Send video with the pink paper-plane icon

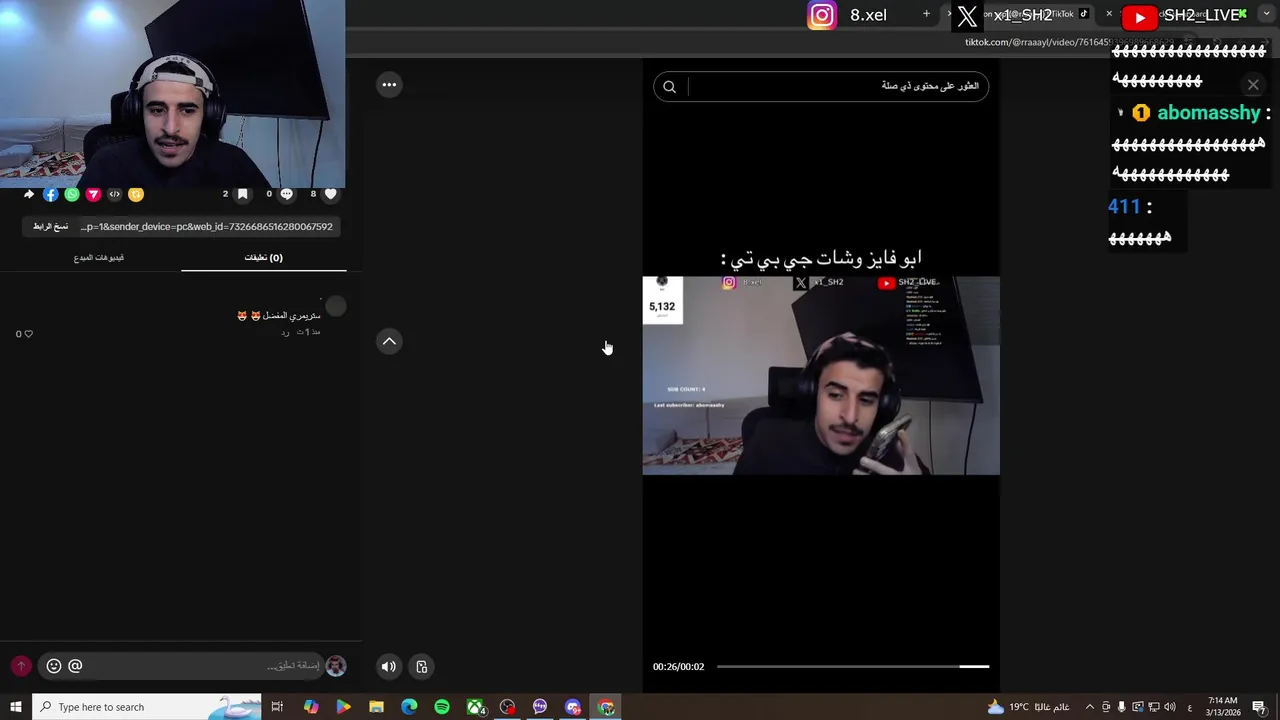point(93,194)
